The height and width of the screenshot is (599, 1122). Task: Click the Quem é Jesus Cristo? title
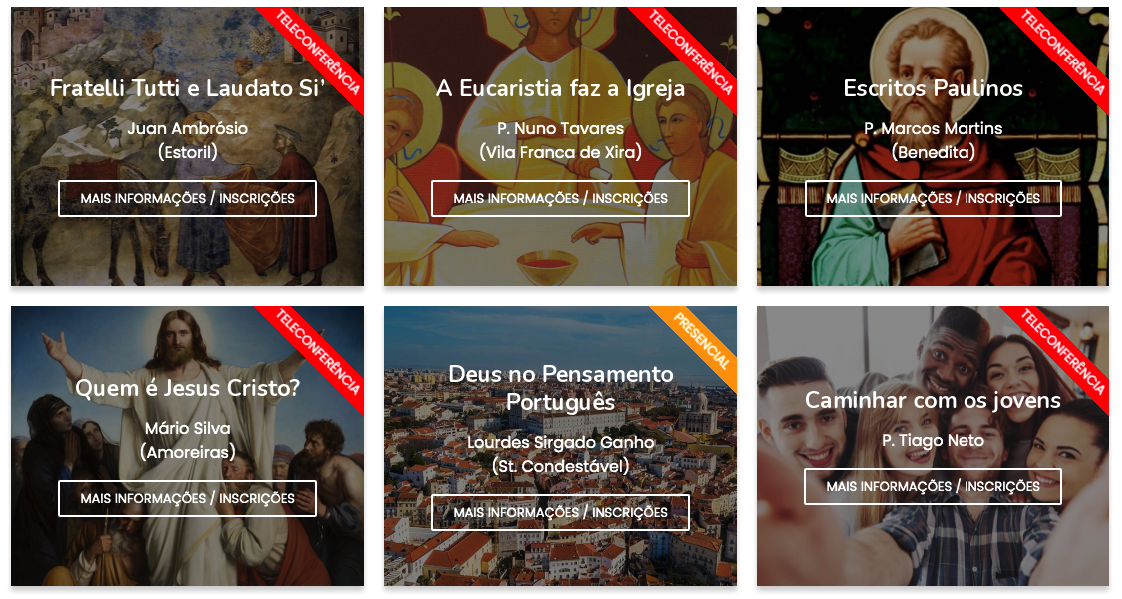(187, 388)
